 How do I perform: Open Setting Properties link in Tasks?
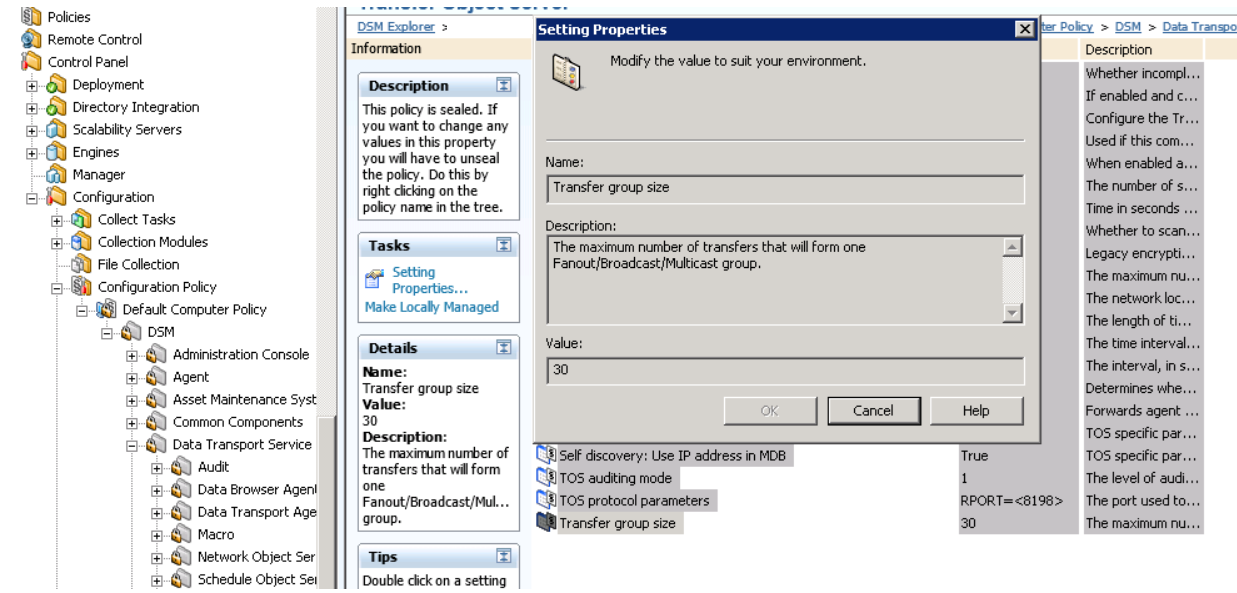430,280
